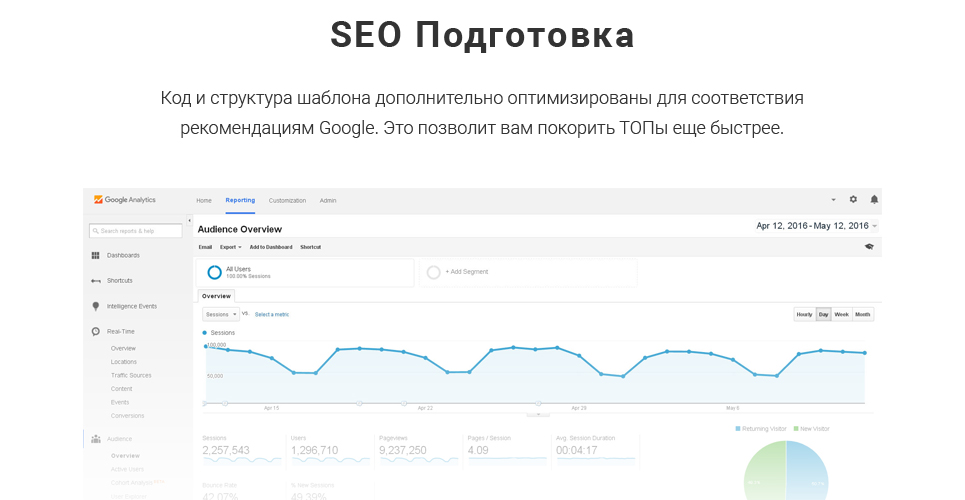The height and width of the screenshot is (500, 965).
Task: Click the Audience people icon
Action: pos(95,439)
